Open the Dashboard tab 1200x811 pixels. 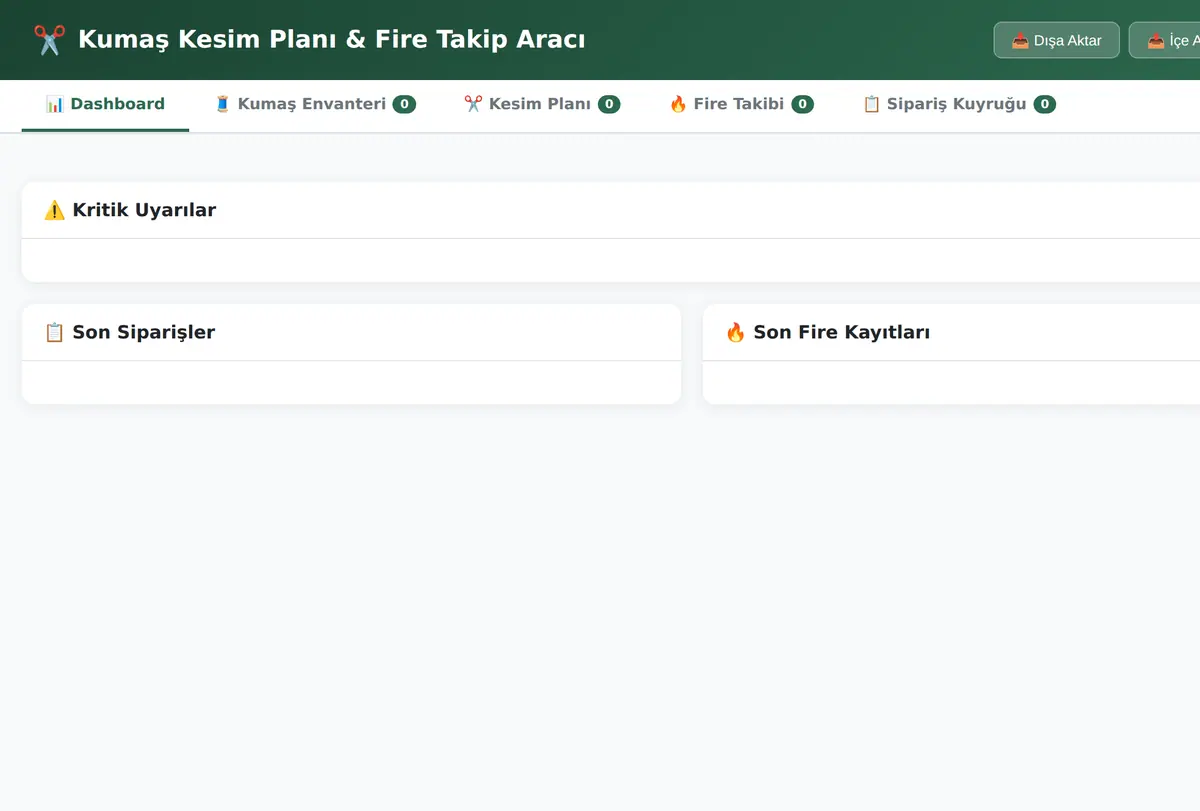pyautogui.click(x=105, y=104)
